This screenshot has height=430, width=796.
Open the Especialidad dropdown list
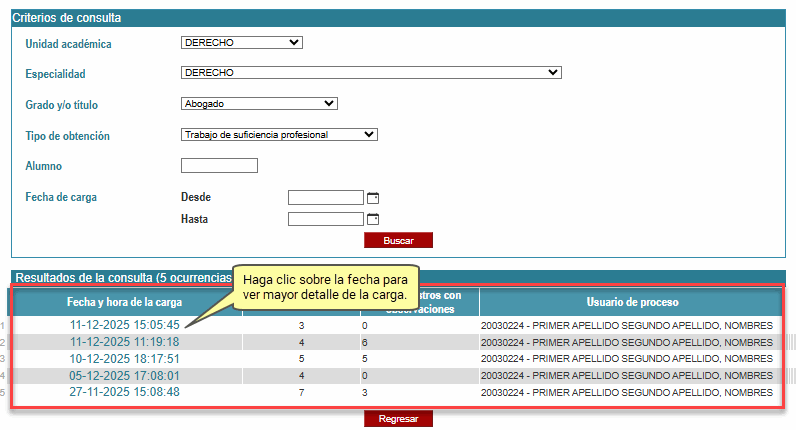pyautogui.click(x=371, y=73)
